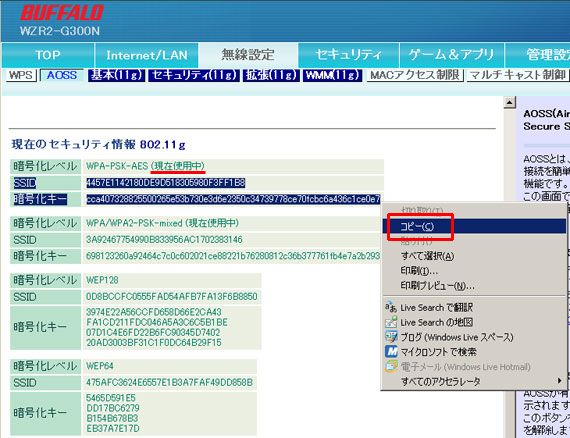Click the Live Search translate icon
This screenshot has height=438, width=570.
point(391,308)
